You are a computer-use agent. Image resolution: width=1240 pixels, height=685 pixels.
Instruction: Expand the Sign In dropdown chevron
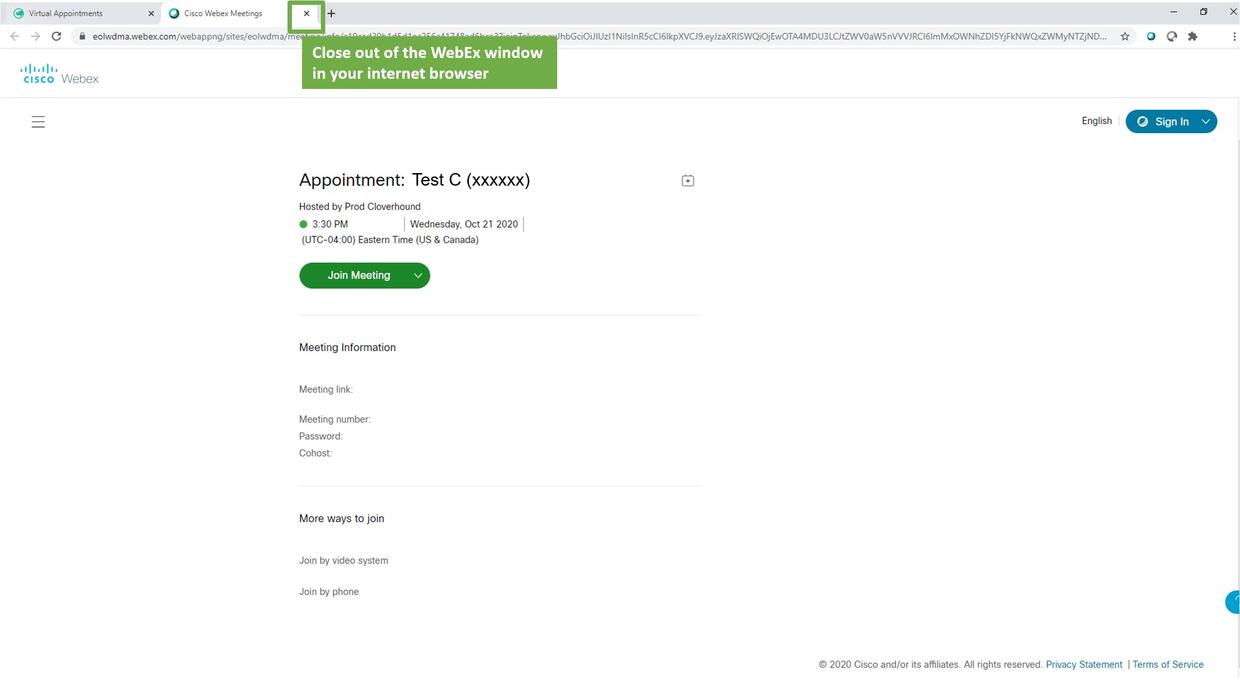(1206, 122)
